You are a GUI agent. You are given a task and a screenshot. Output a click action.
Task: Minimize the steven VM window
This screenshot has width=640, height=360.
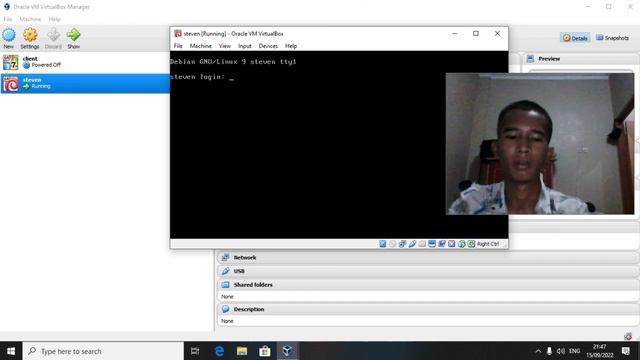point(455,33)
